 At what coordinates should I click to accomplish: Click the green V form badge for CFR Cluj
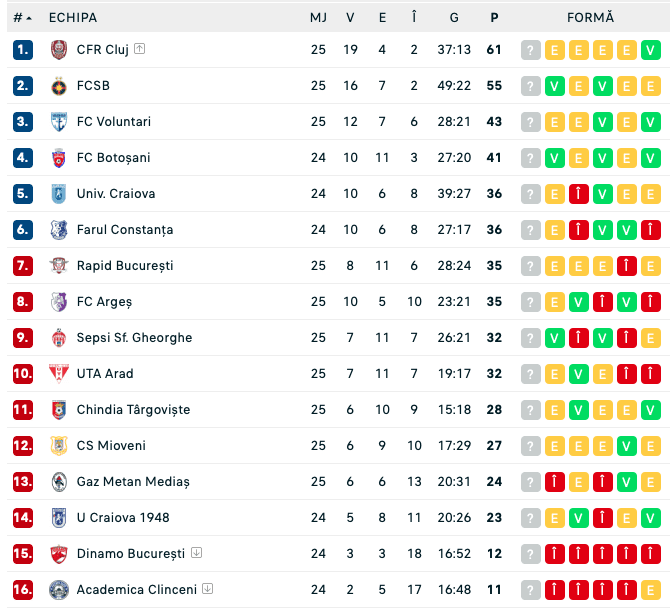point(650,50)
